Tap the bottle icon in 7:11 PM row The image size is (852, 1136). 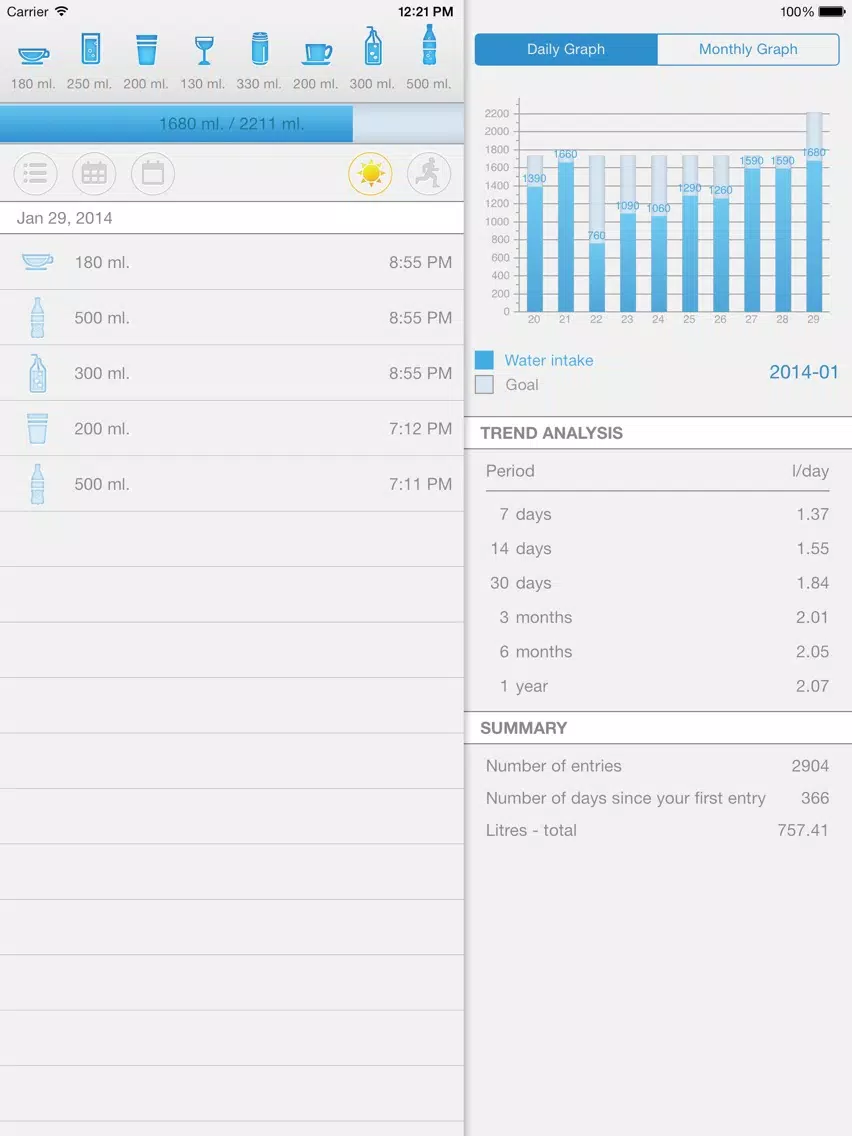tap(38, 484)
